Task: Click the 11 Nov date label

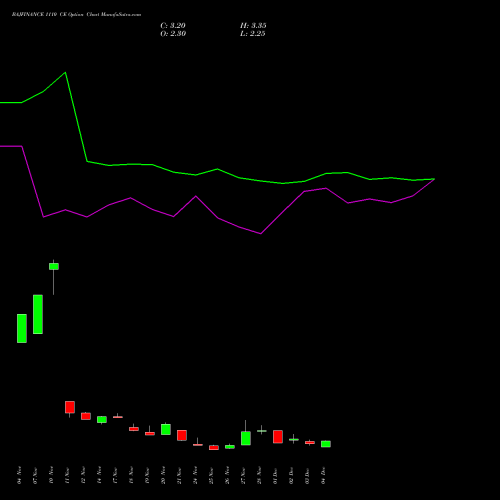Action: tap(67, 475)
